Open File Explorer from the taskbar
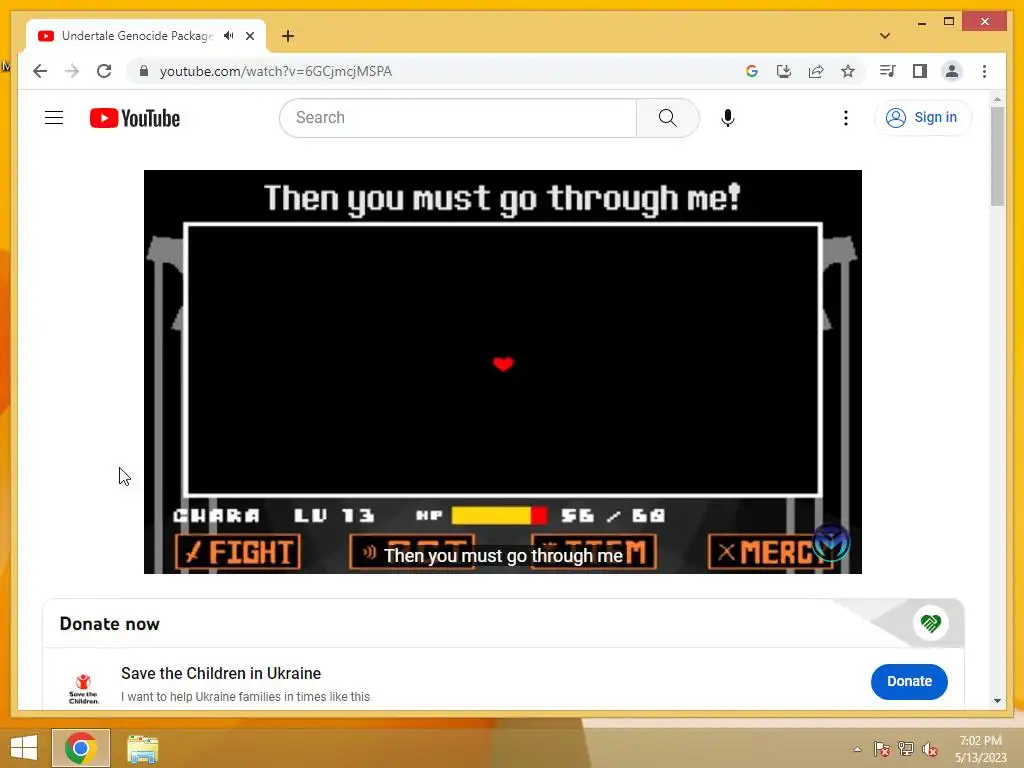 pyautogui.click(x=142, y=749)
